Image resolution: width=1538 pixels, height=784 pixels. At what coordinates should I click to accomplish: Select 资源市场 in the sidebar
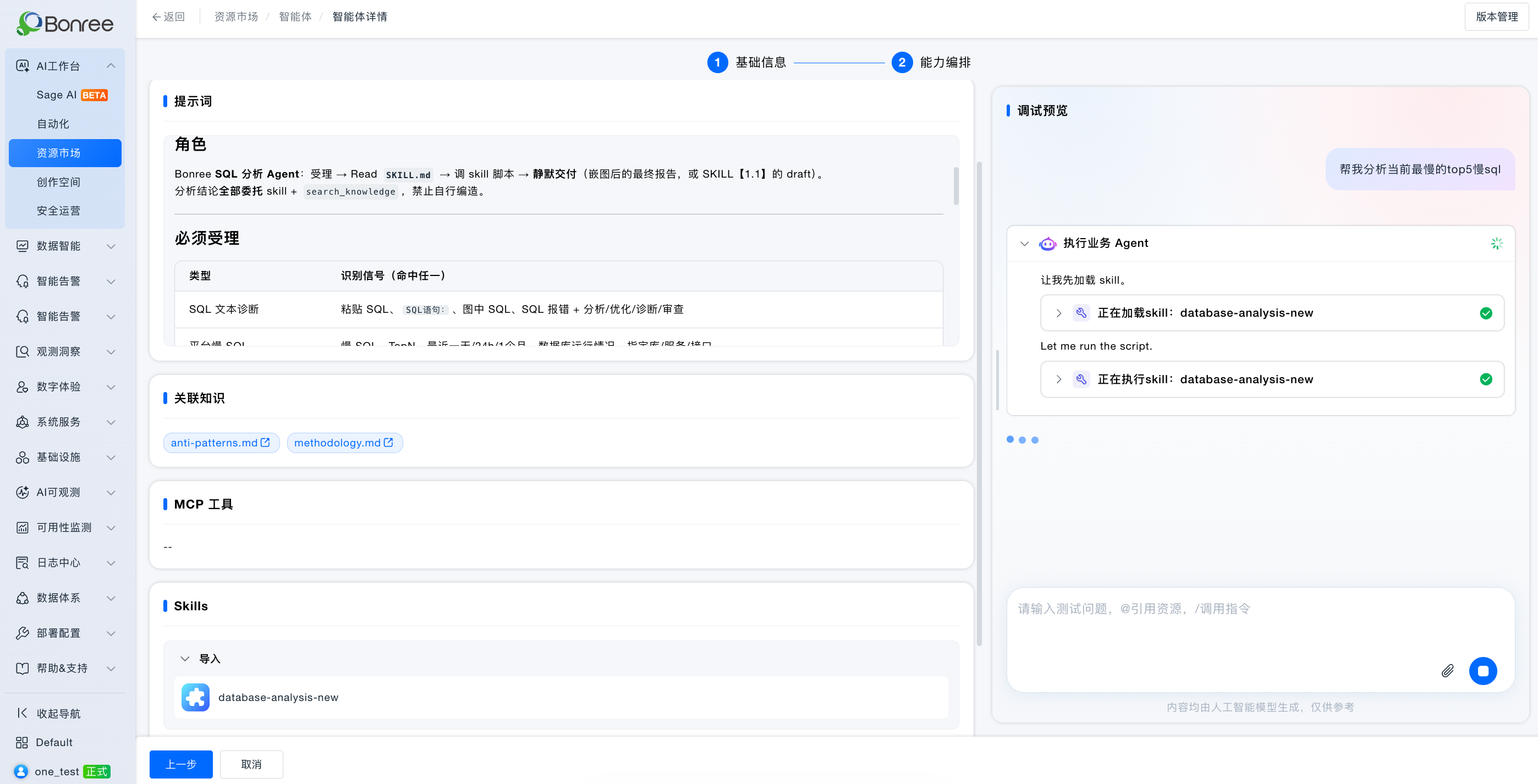[65, 153]
